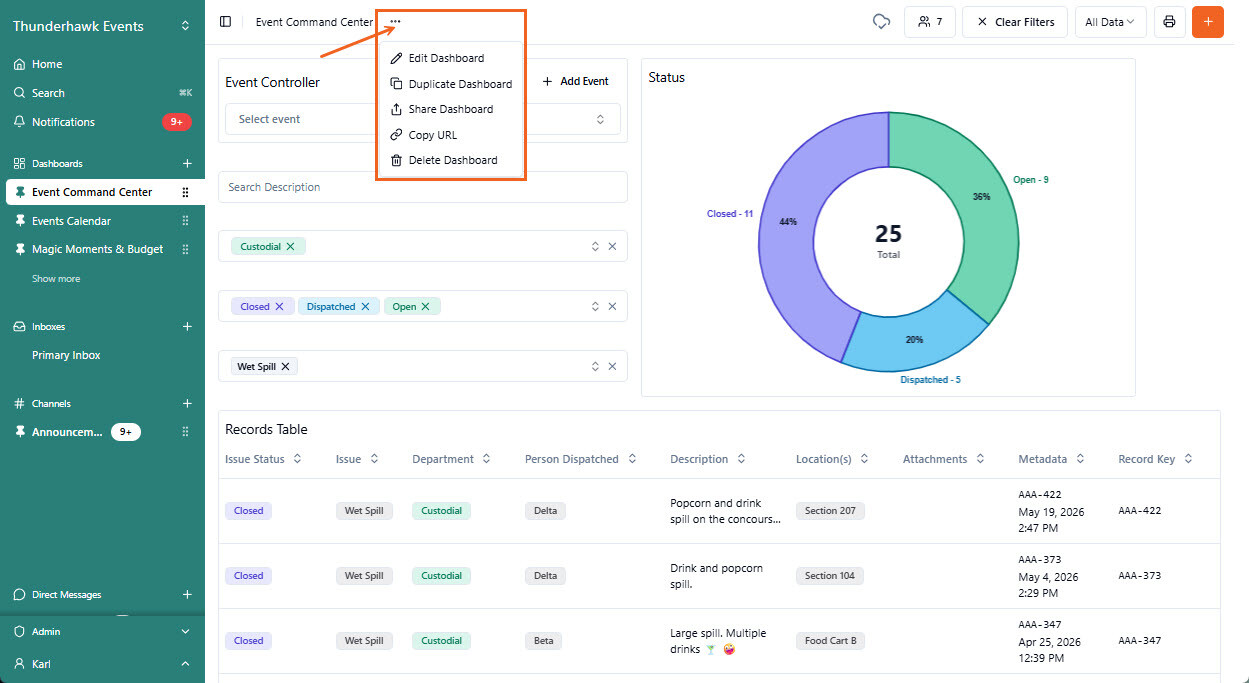Screen dimensions: 1249x683
Task: Select Delete Dashboard menu entry
Action: coord(451,160)
